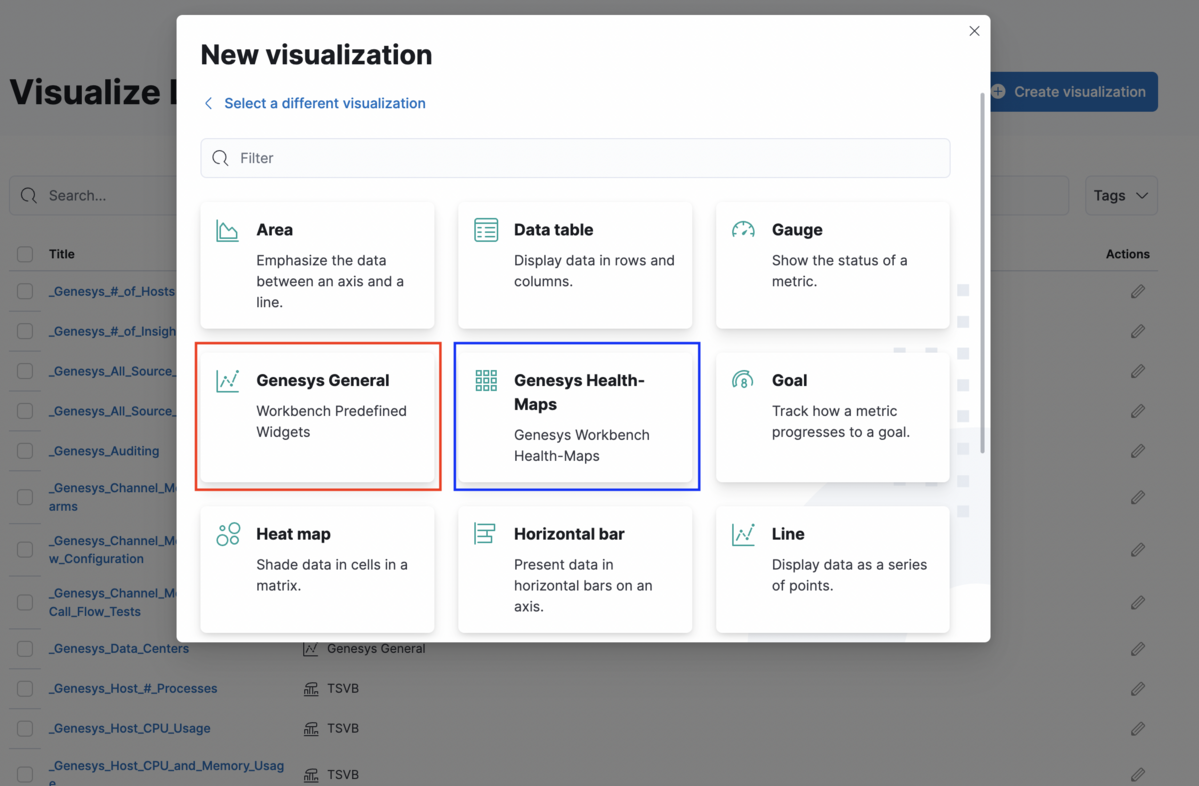Click the Genesys General chart icon
The image size is (1199, 786).
click(x=227, y=381)
